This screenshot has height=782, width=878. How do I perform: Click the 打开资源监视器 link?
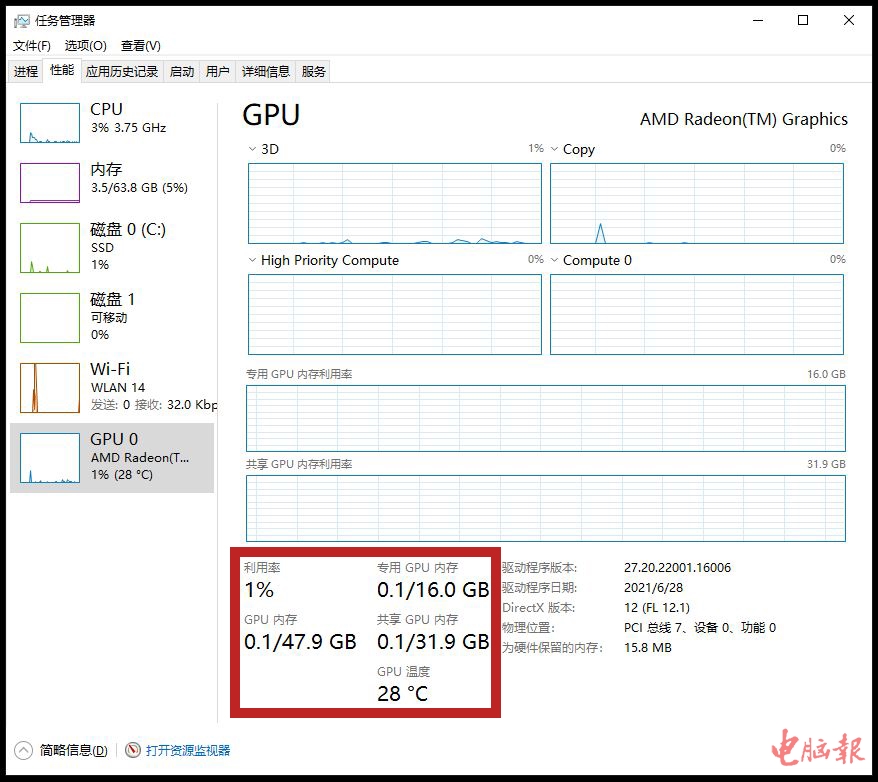[188, 750]
